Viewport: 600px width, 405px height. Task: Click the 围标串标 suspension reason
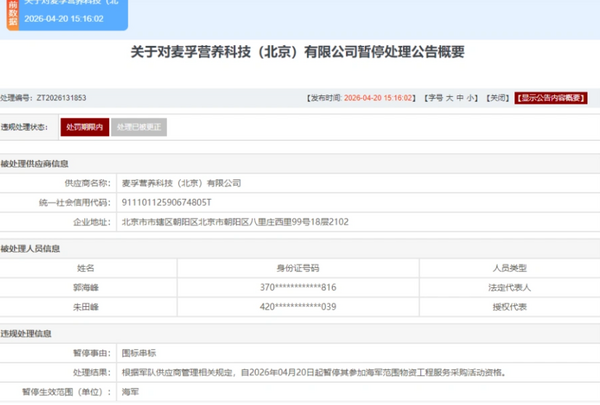(x=137, y=354)
